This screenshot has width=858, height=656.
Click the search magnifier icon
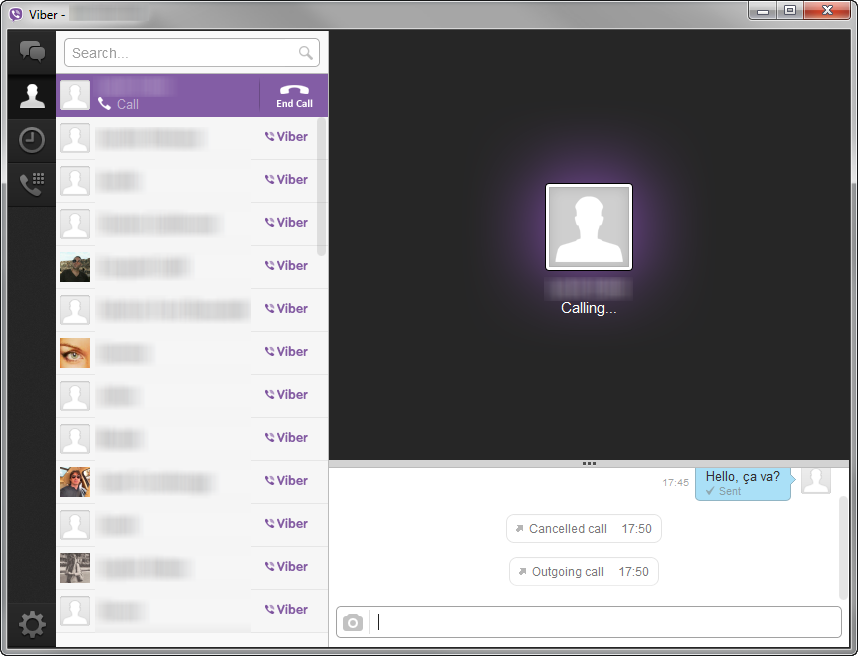pos(306,53)
